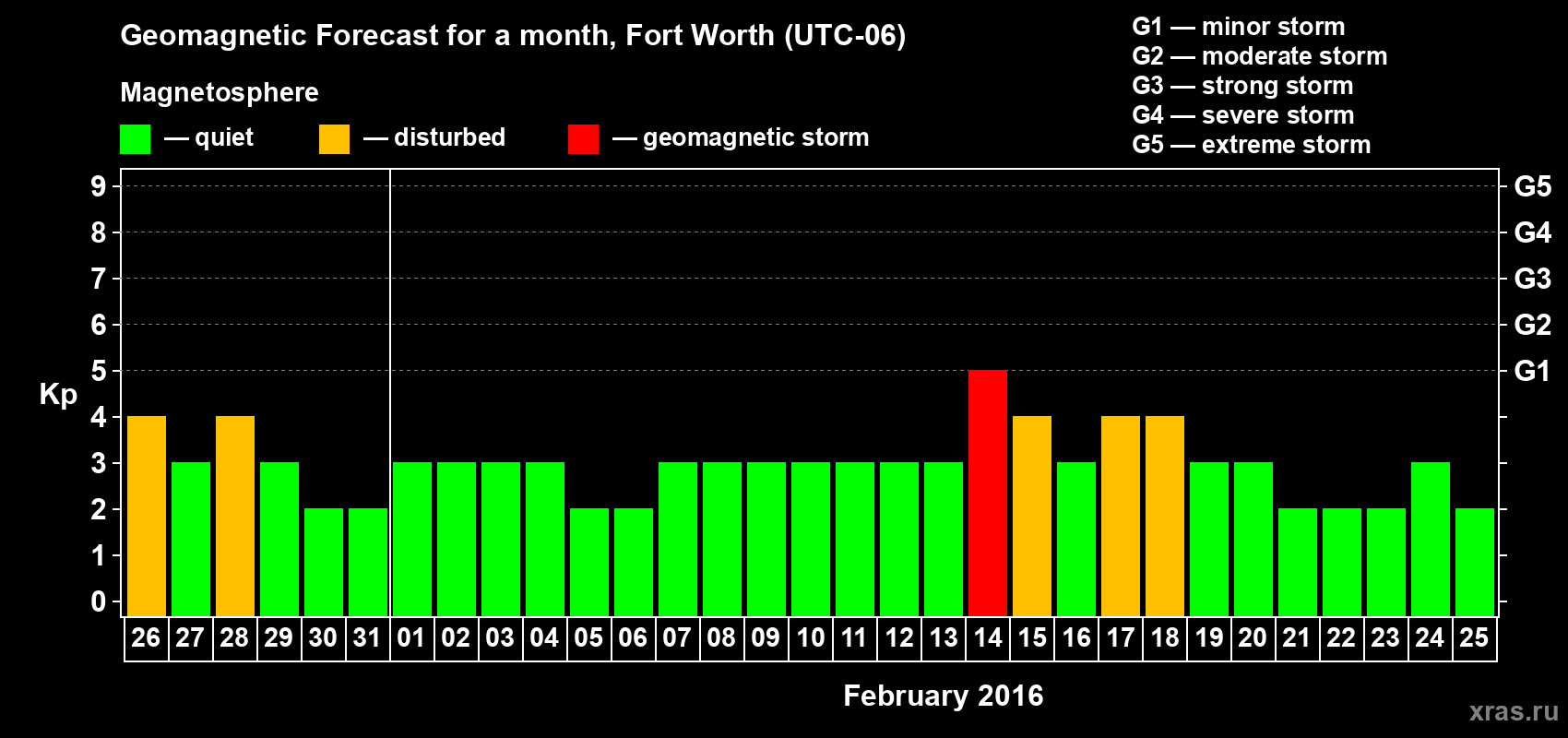1568x738 pixels.
Task: Click the Geomagnetic Forecast chart title
Action: tap(513, 36)
